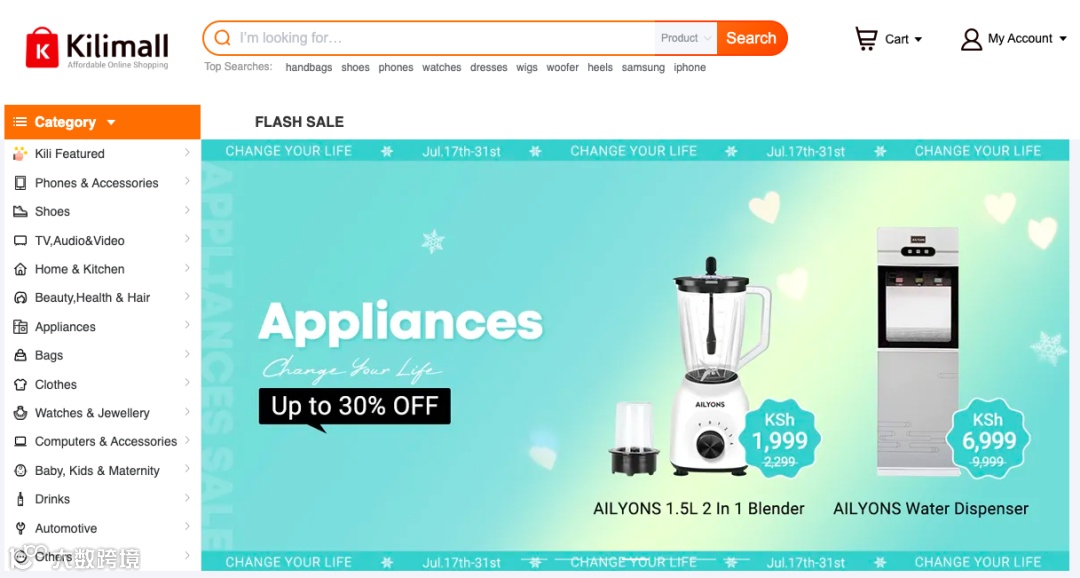This screenshot has width=1080, height=578.
Task: Click the My Account person icon
Action: (x=971, y=39)
